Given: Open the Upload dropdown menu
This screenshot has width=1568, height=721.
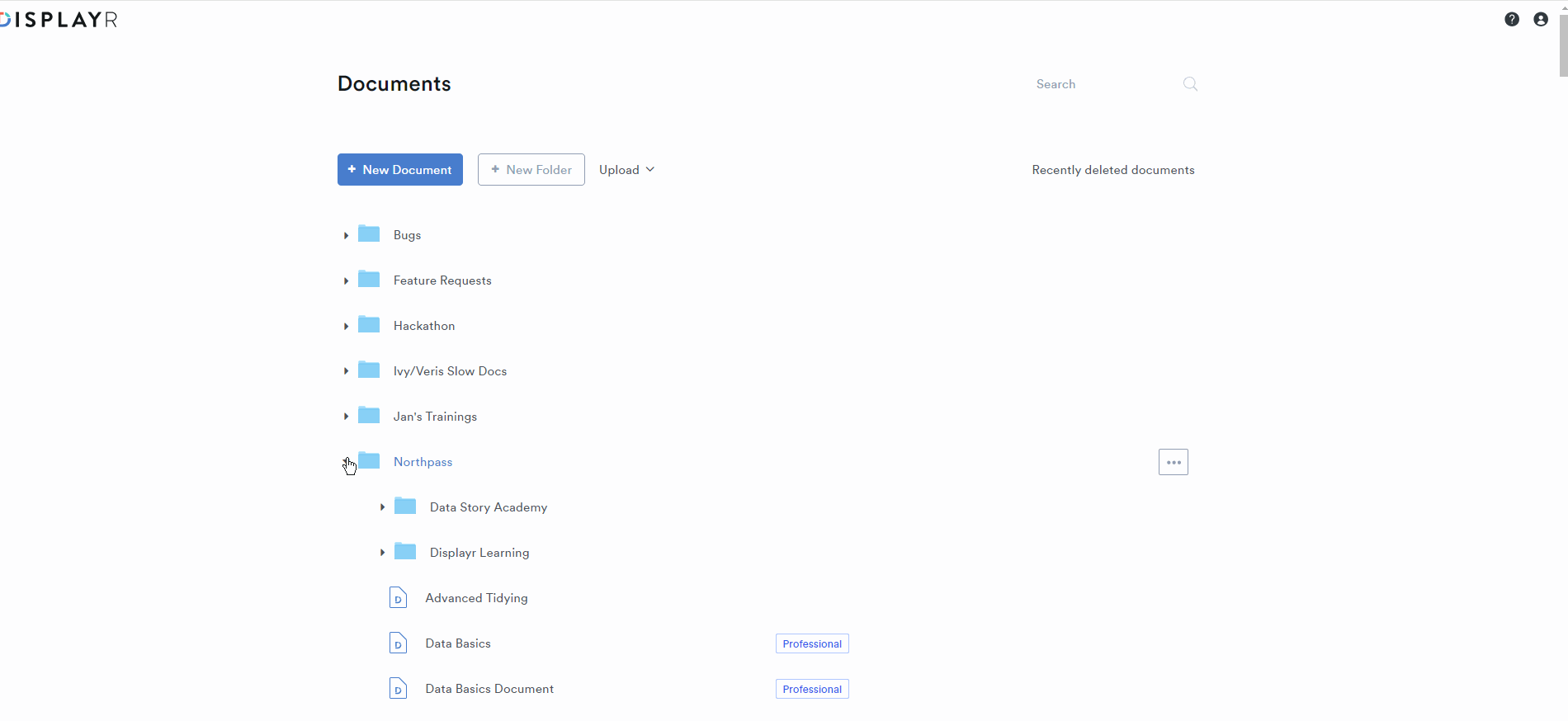Looking at the screenshot, I should [x=626, y=170].
